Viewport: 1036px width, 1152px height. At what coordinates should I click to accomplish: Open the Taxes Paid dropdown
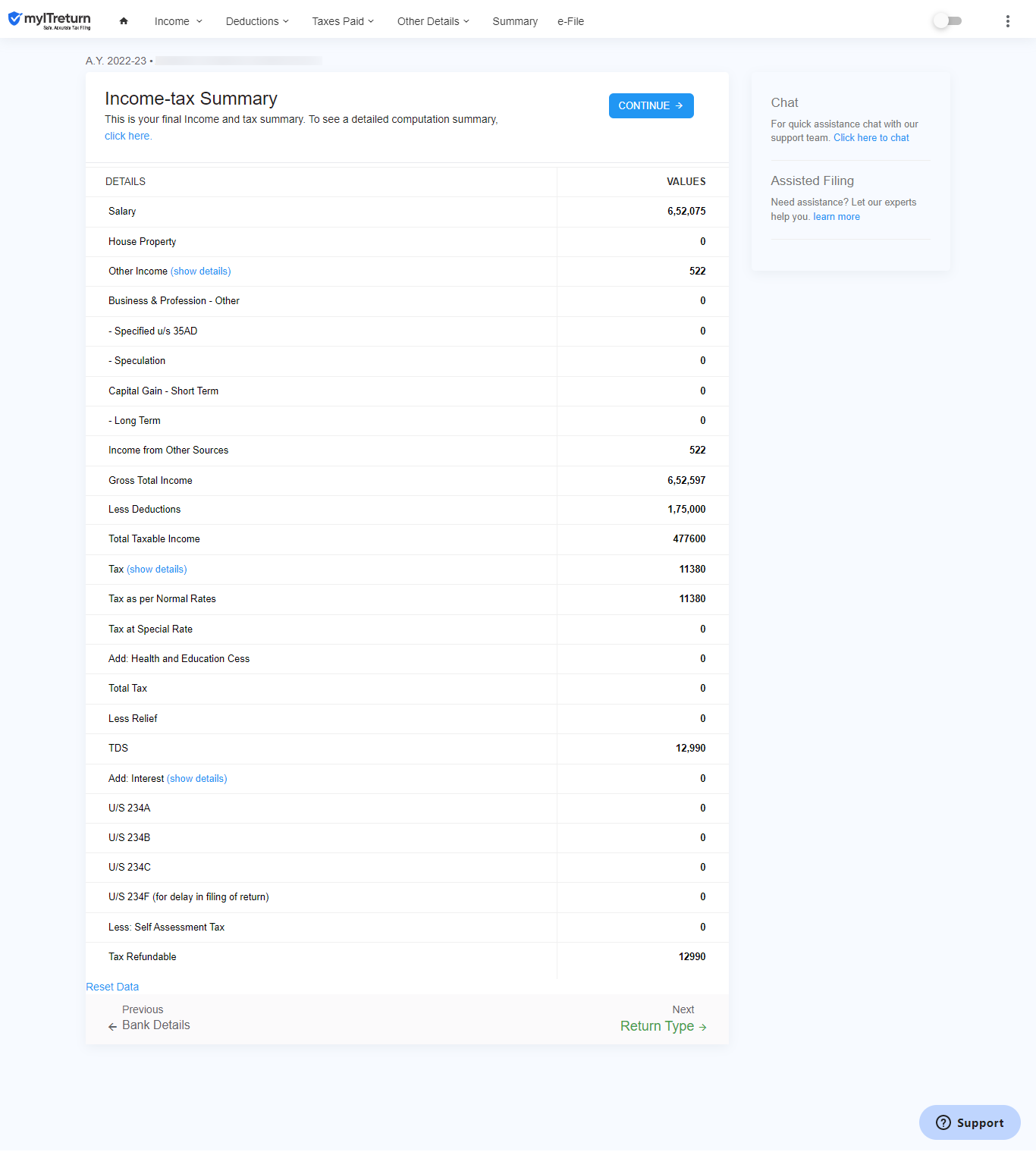click(x=343, y=21)
